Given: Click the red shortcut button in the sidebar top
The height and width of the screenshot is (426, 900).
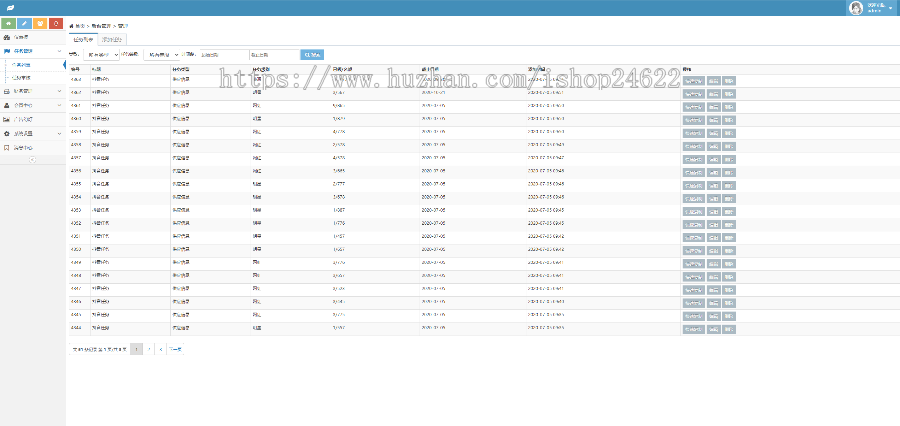Looking at the screenshot, I should pos(56,23).
